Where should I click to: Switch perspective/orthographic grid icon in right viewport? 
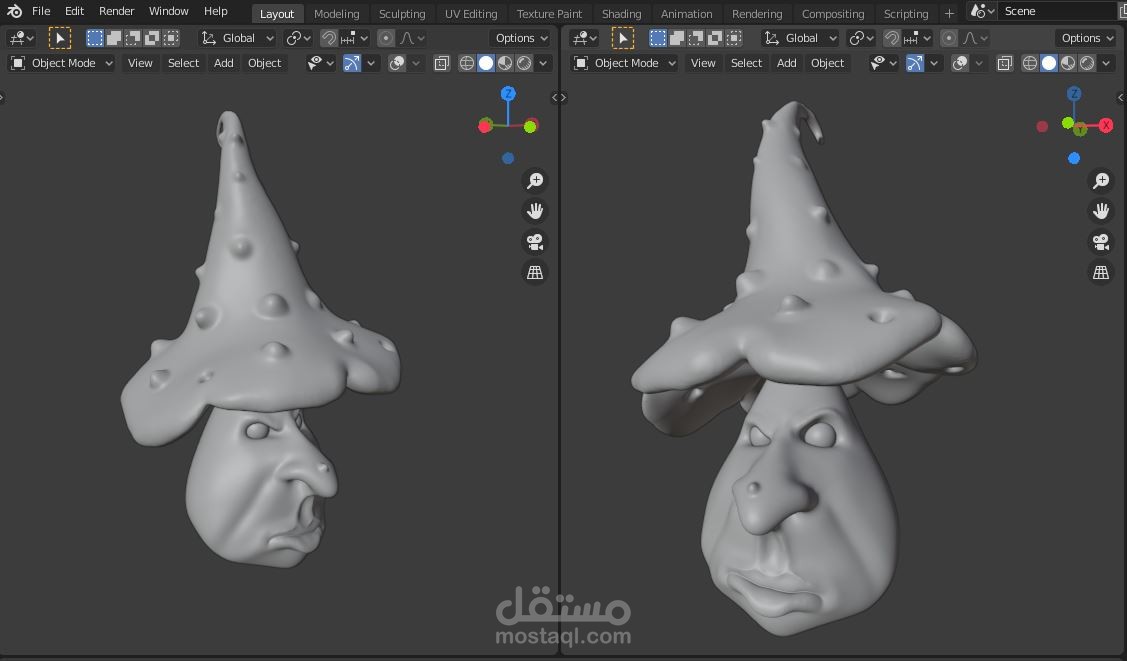pos(1100,272)
